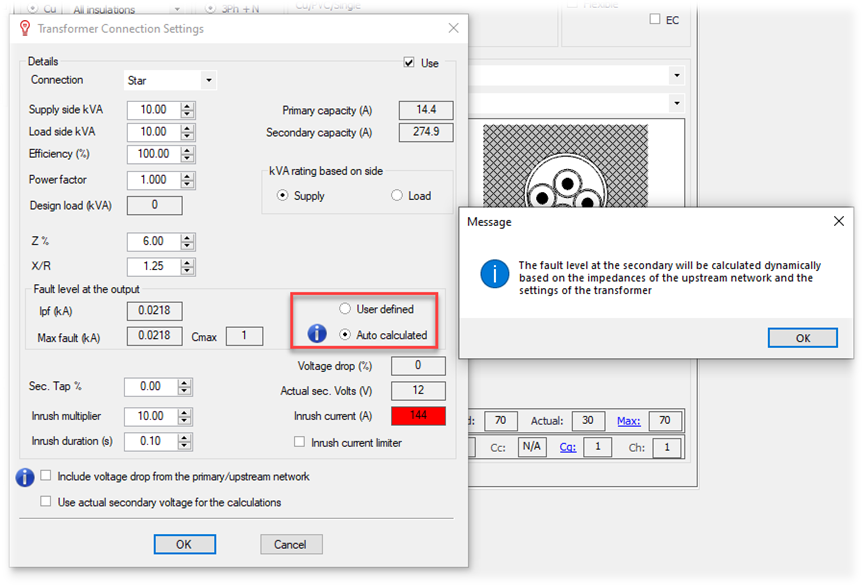864x588 pixels.
Task: Click the Z % value field
Action: tap(154, 241)
